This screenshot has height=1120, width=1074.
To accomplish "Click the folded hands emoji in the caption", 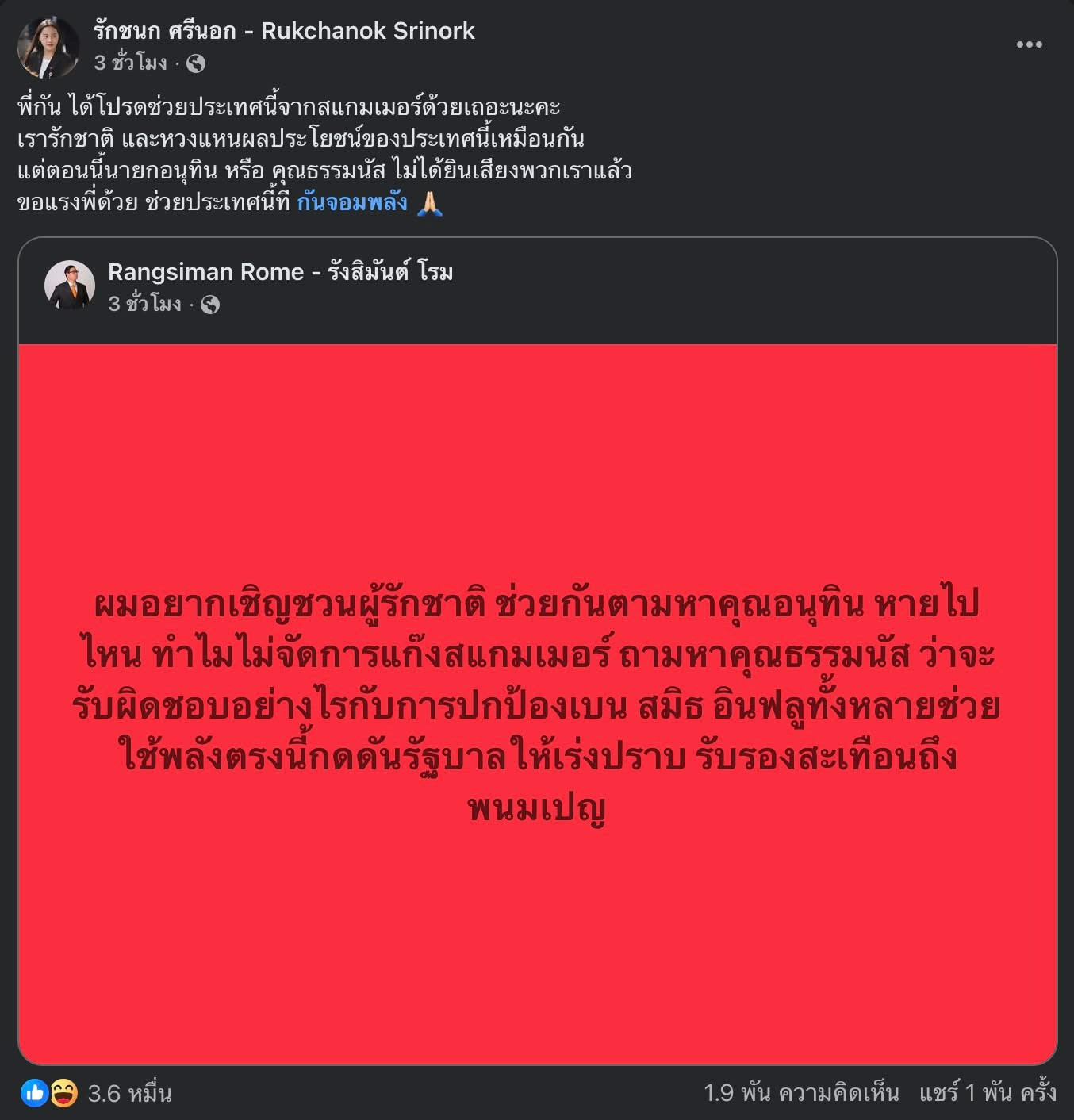I will (x=429, y=202).
